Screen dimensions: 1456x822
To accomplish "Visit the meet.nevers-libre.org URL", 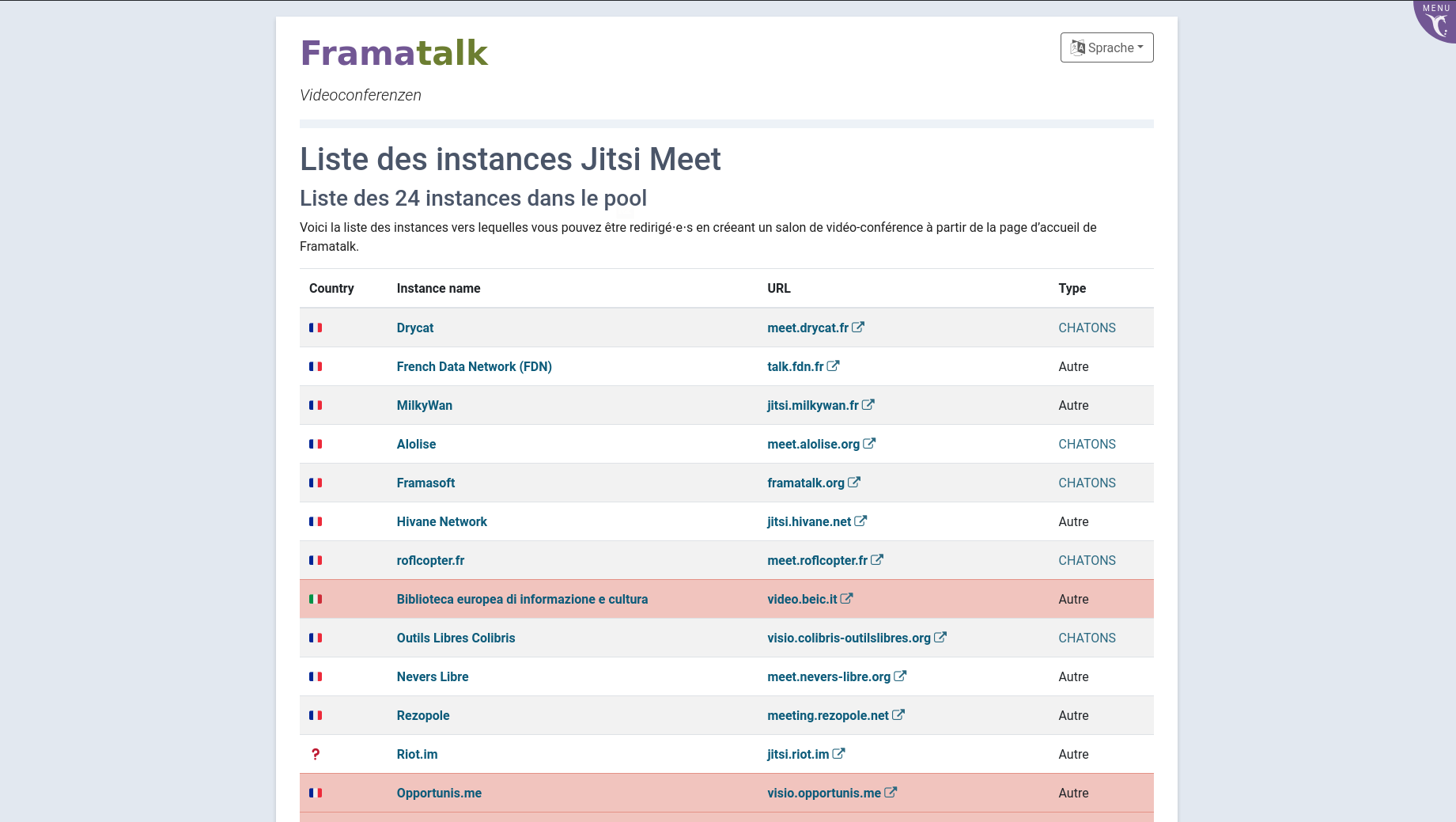I will [x=829, y=676].
